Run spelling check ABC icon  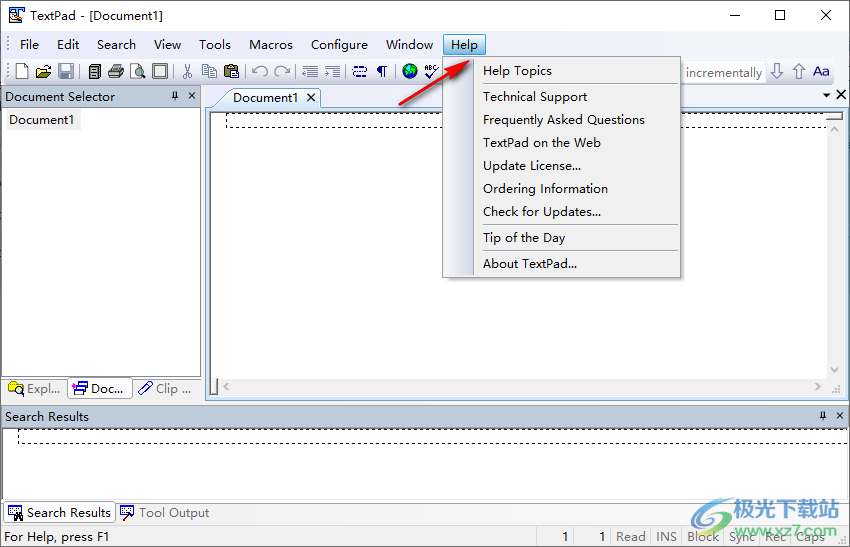[x=432, y=71]
